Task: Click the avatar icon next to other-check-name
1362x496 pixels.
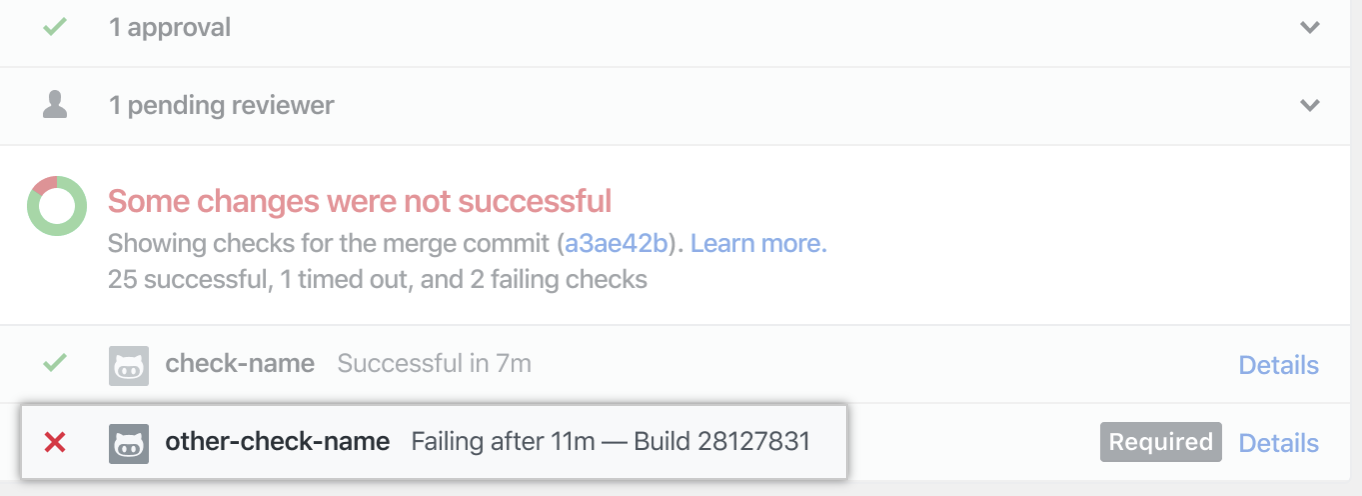Action: click(129, 443)
